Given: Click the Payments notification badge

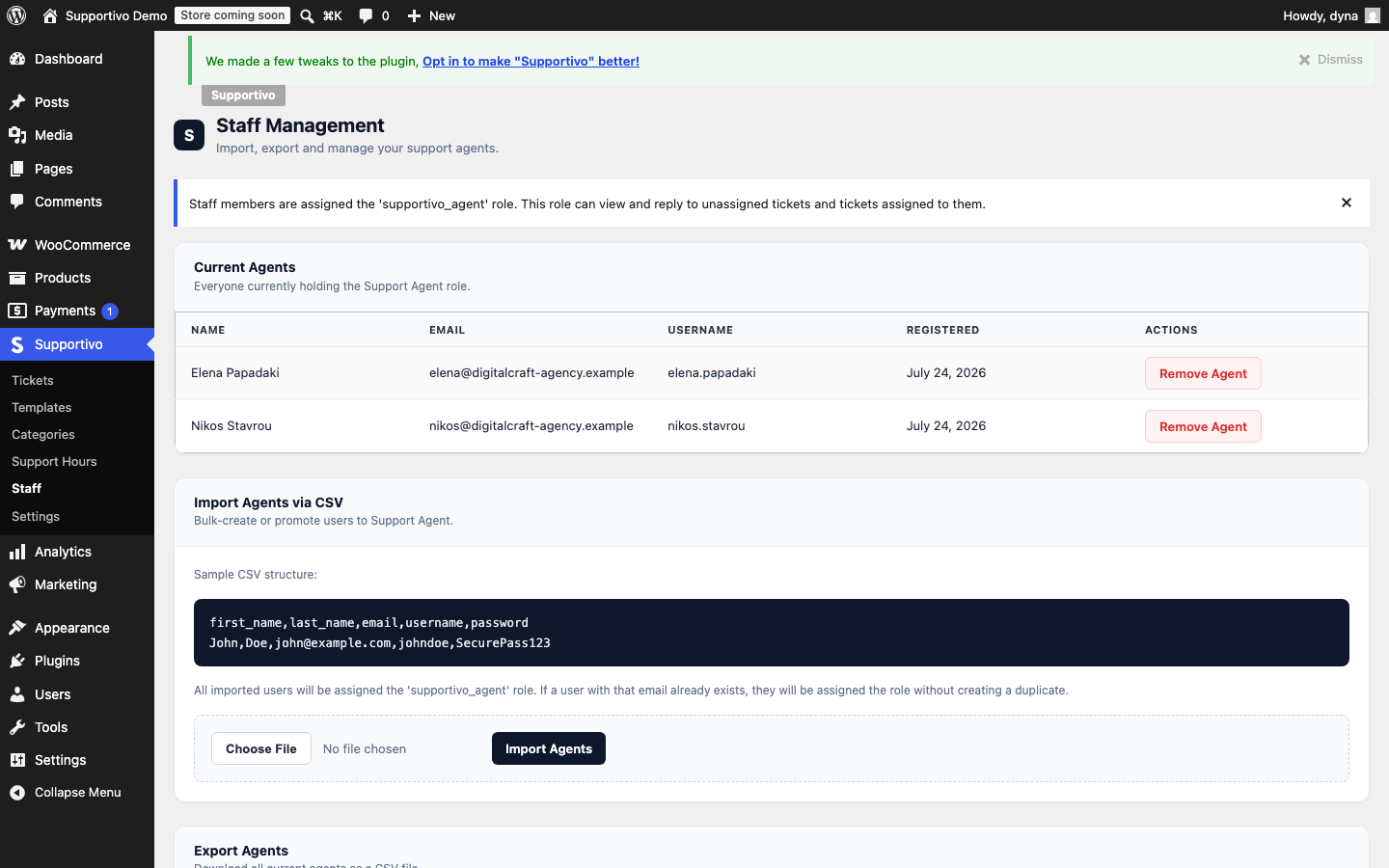Looking at the screenshot, I should click(x=110, y=311).
